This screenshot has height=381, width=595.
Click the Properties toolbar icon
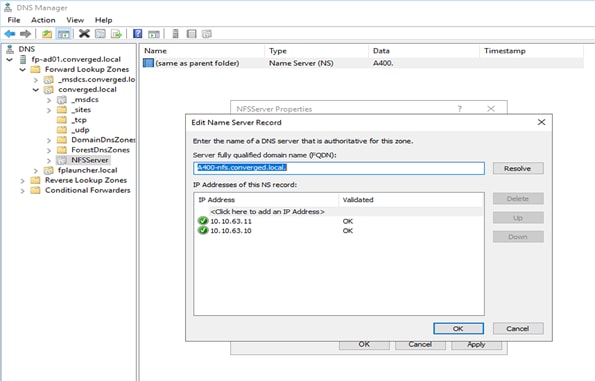coord(100,34)
